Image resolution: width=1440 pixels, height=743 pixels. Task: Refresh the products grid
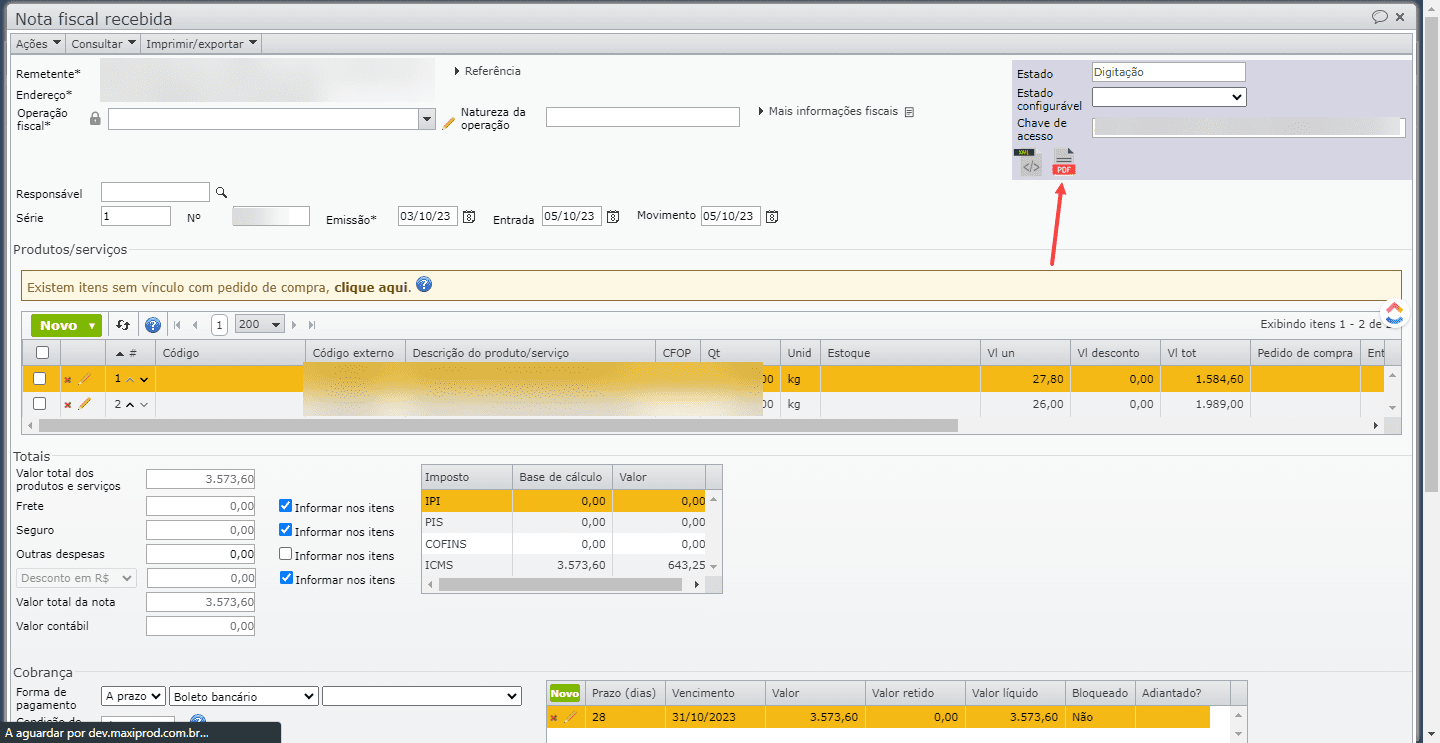click(x=123, y=325)
